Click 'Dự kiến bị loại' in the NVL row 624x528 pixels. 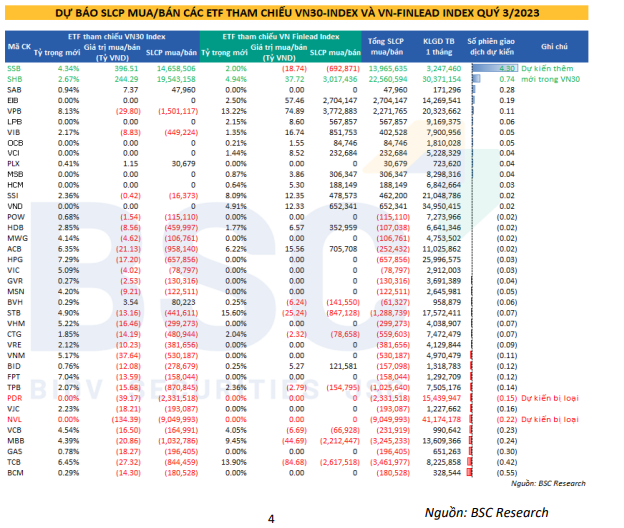(x=550, y=419)
